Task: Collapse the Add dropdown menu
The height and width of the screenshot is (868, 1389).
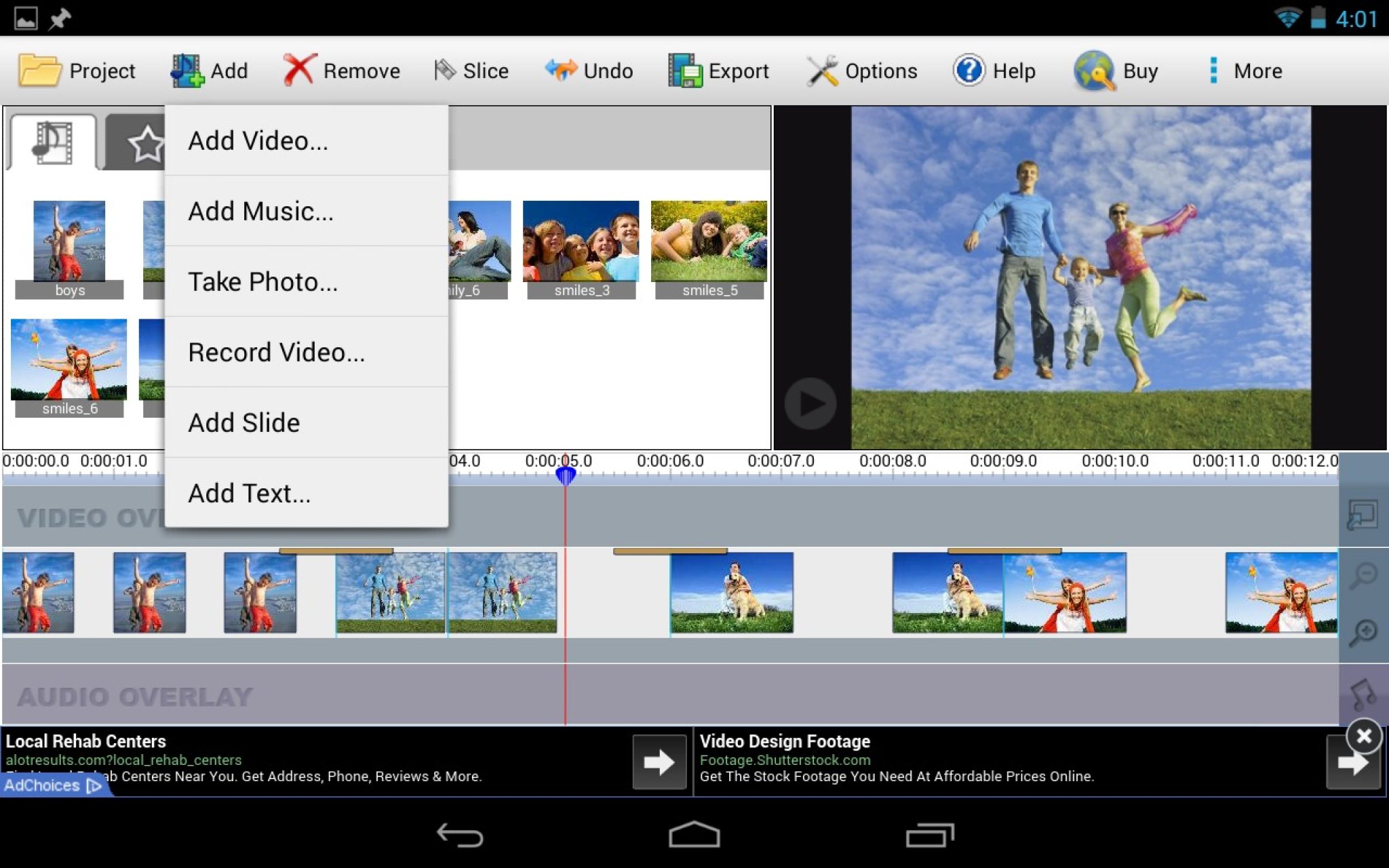Action: point(208,71)
